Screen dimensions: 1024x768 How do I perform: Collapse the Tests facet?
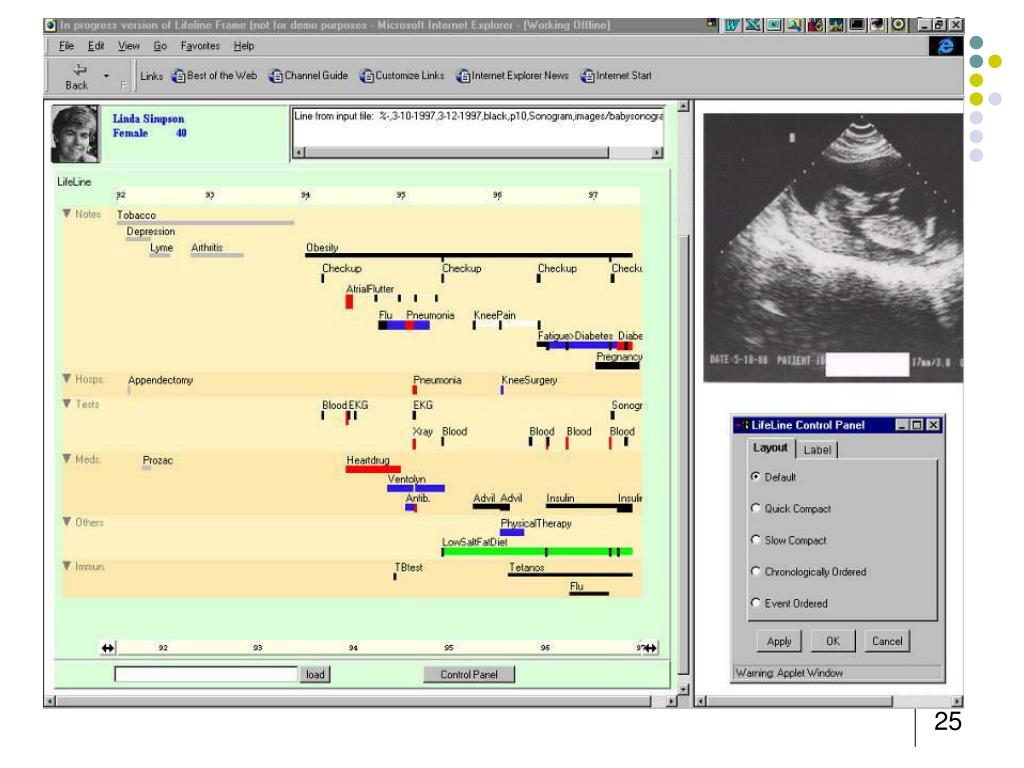[67, 404]
